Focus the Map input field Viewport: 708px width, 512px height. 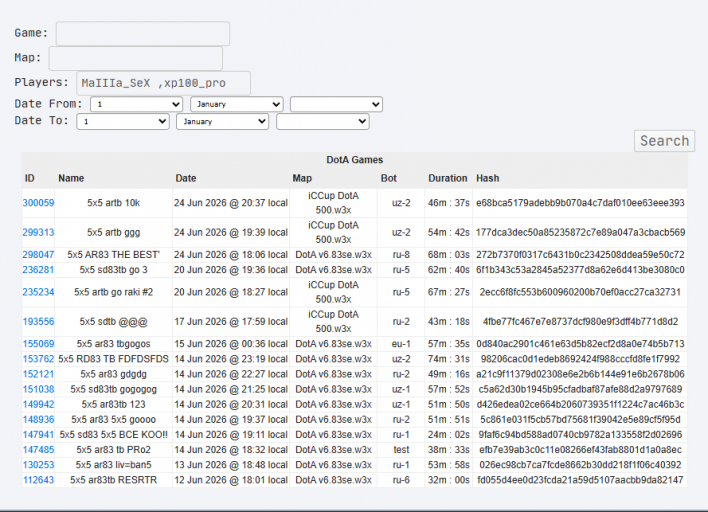tap(135, 58)
